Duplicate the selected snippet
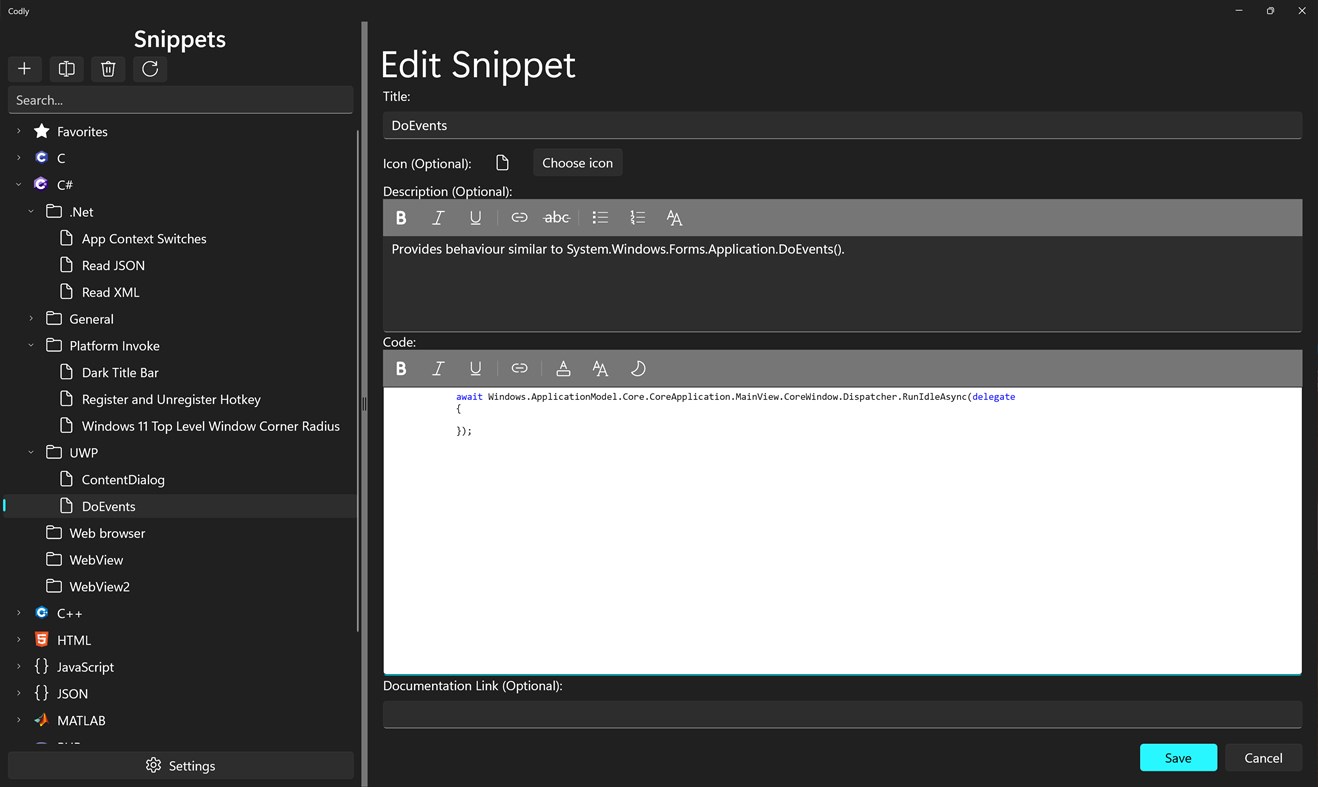The image size is (1318, 787). pyautogui.click(x=66, y=69)
